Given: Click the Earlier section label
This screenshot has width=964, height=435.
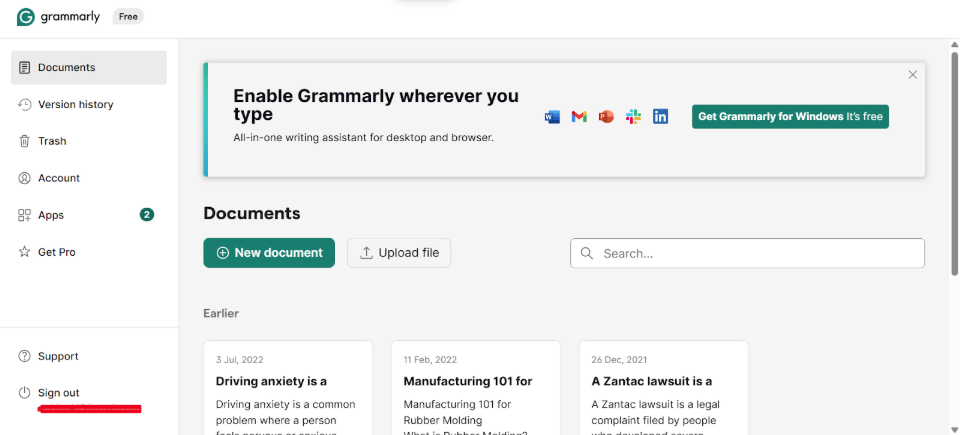Looking at the screenshot, I should pos(221,313).
